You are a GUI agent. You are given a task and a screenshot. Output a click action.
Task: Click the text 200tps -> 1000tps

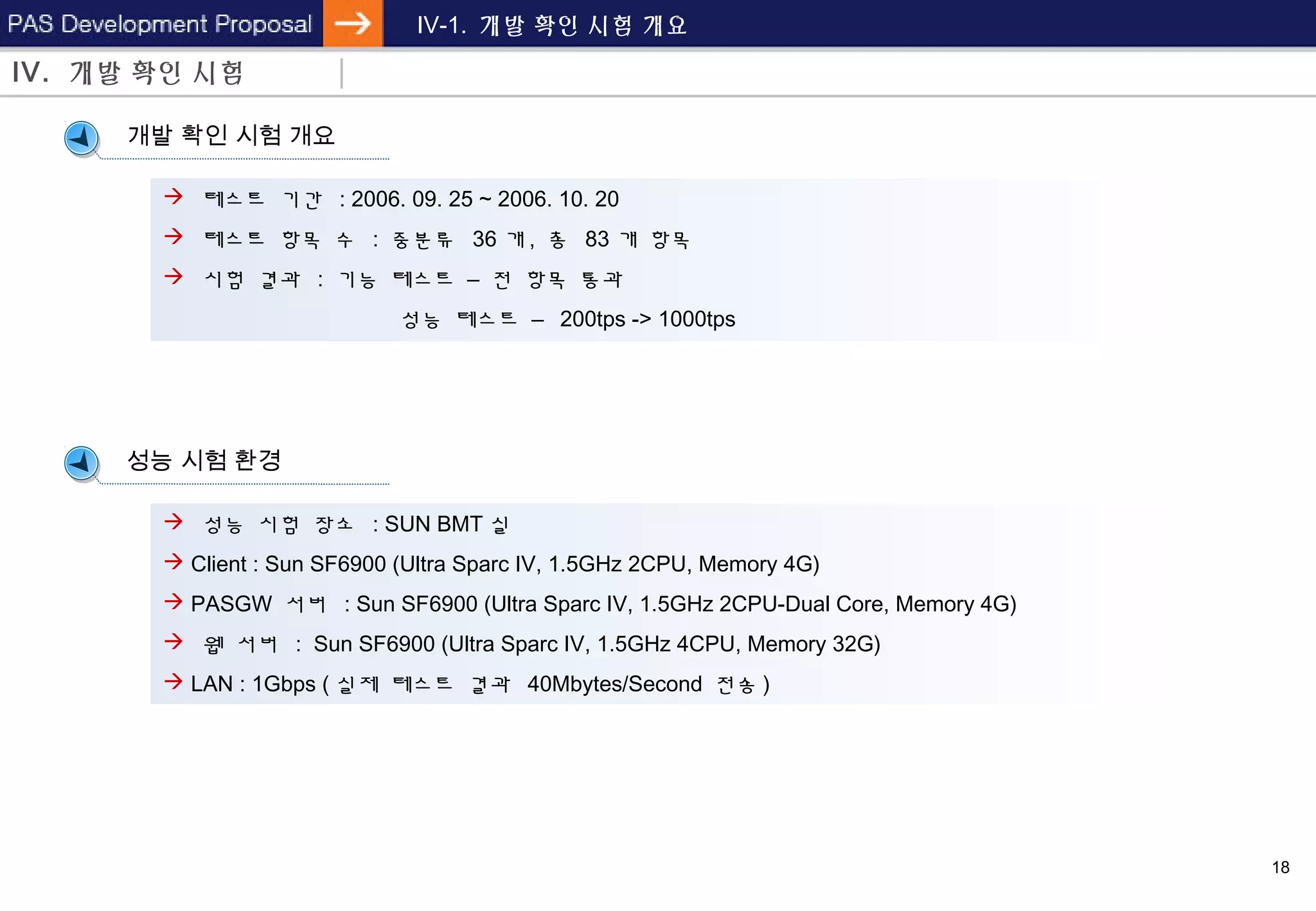pyautogui.click(x=647, y=319)
